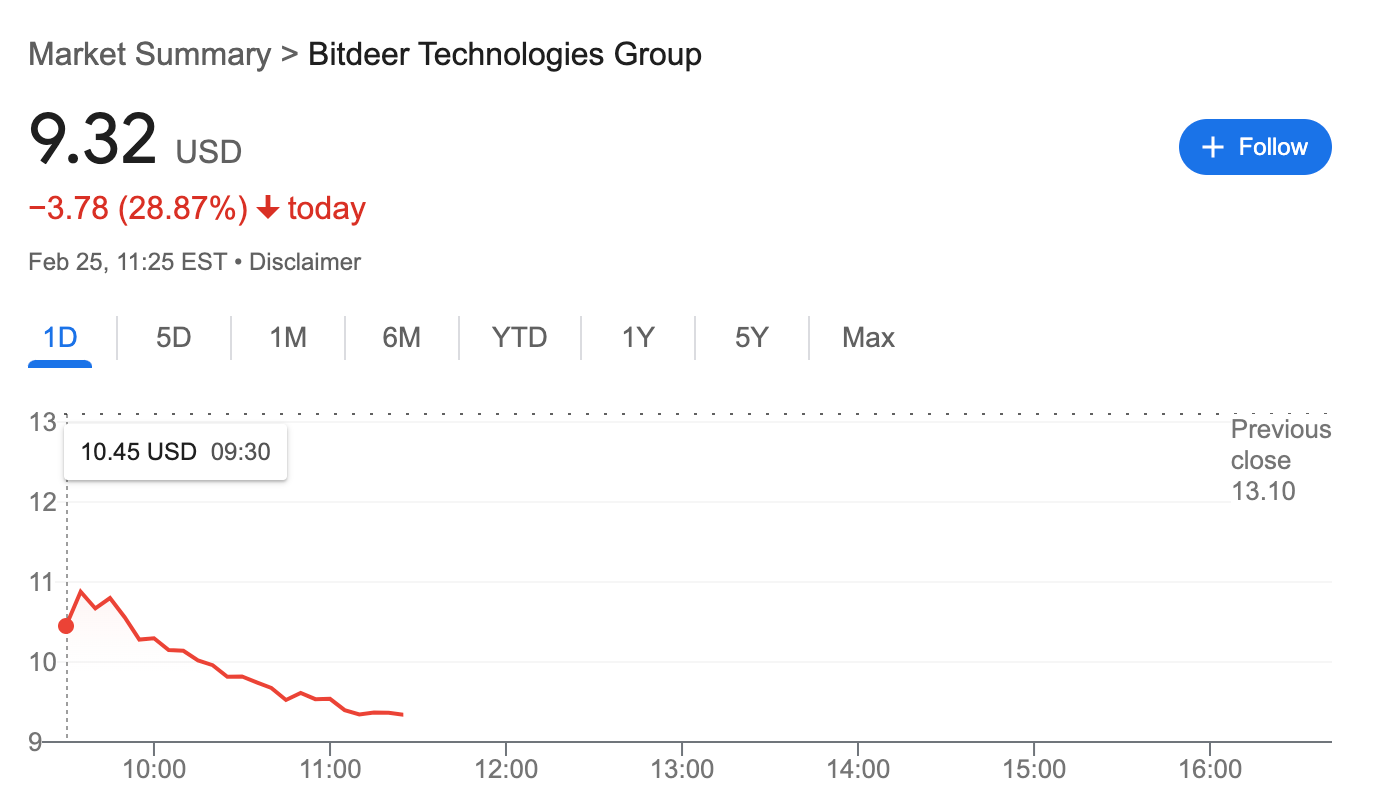This screenshot has width=1386, height=800.
Task: Select the 6M time range
Action: coord(401,338)
